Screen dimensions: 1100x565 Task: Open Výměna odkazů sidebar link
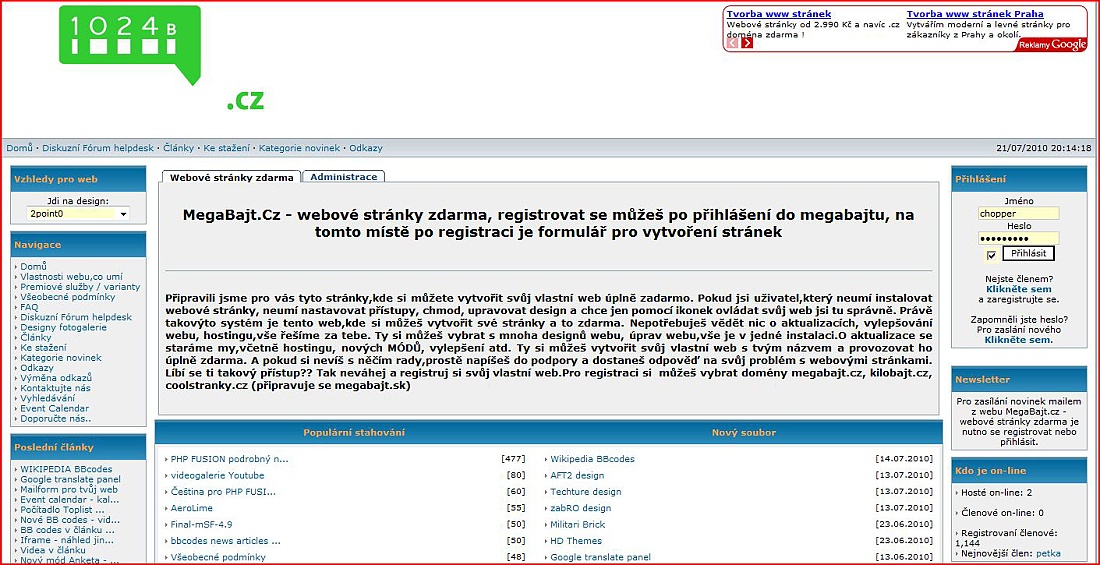[56, 378]
